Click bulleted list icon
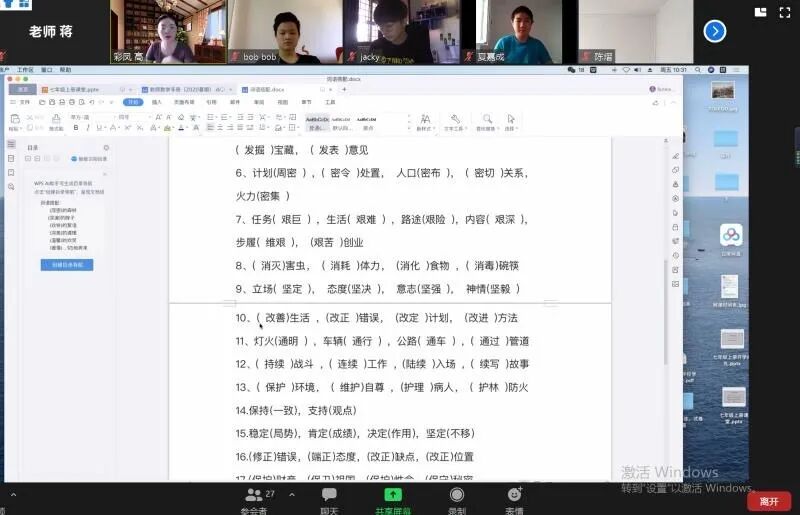This screenshot has width=800, height=515. pos(210,117)
